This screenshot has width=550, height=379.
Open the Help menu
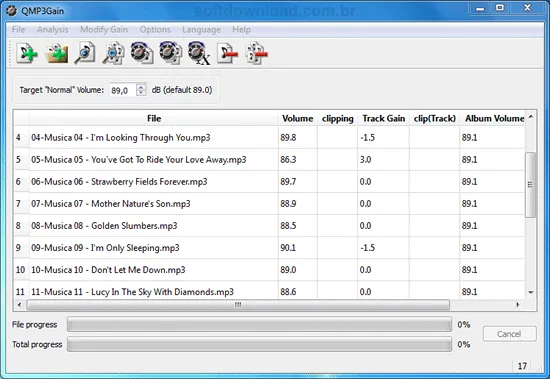pyautogui.click(x=241, y=29)
